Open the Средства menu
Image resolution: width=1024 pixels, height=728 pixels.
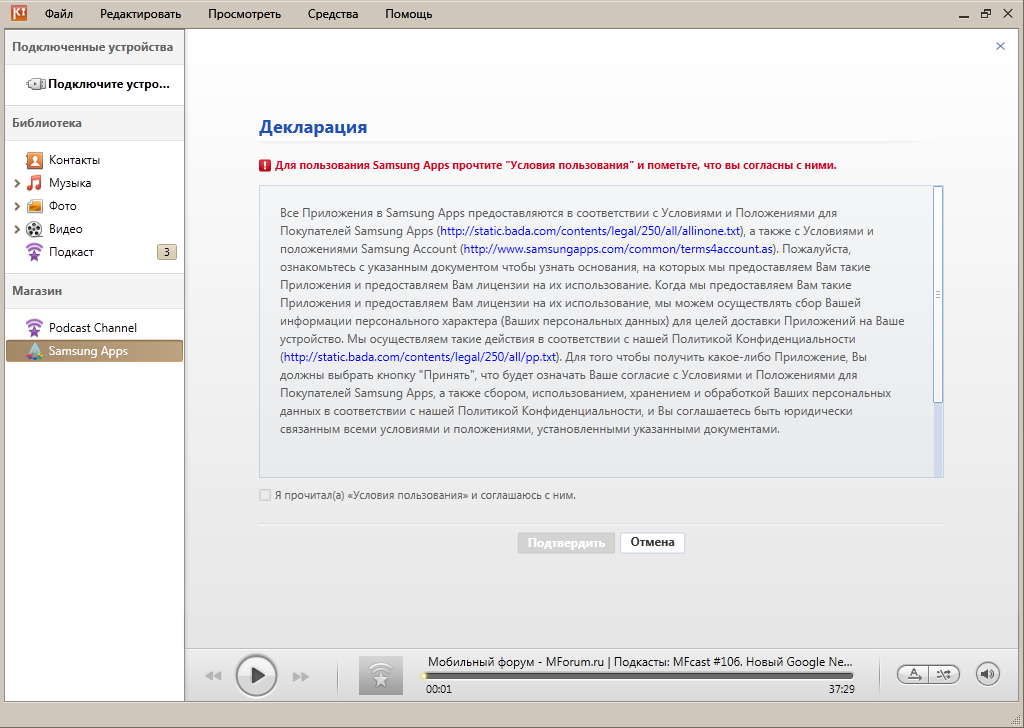(333, 14)
